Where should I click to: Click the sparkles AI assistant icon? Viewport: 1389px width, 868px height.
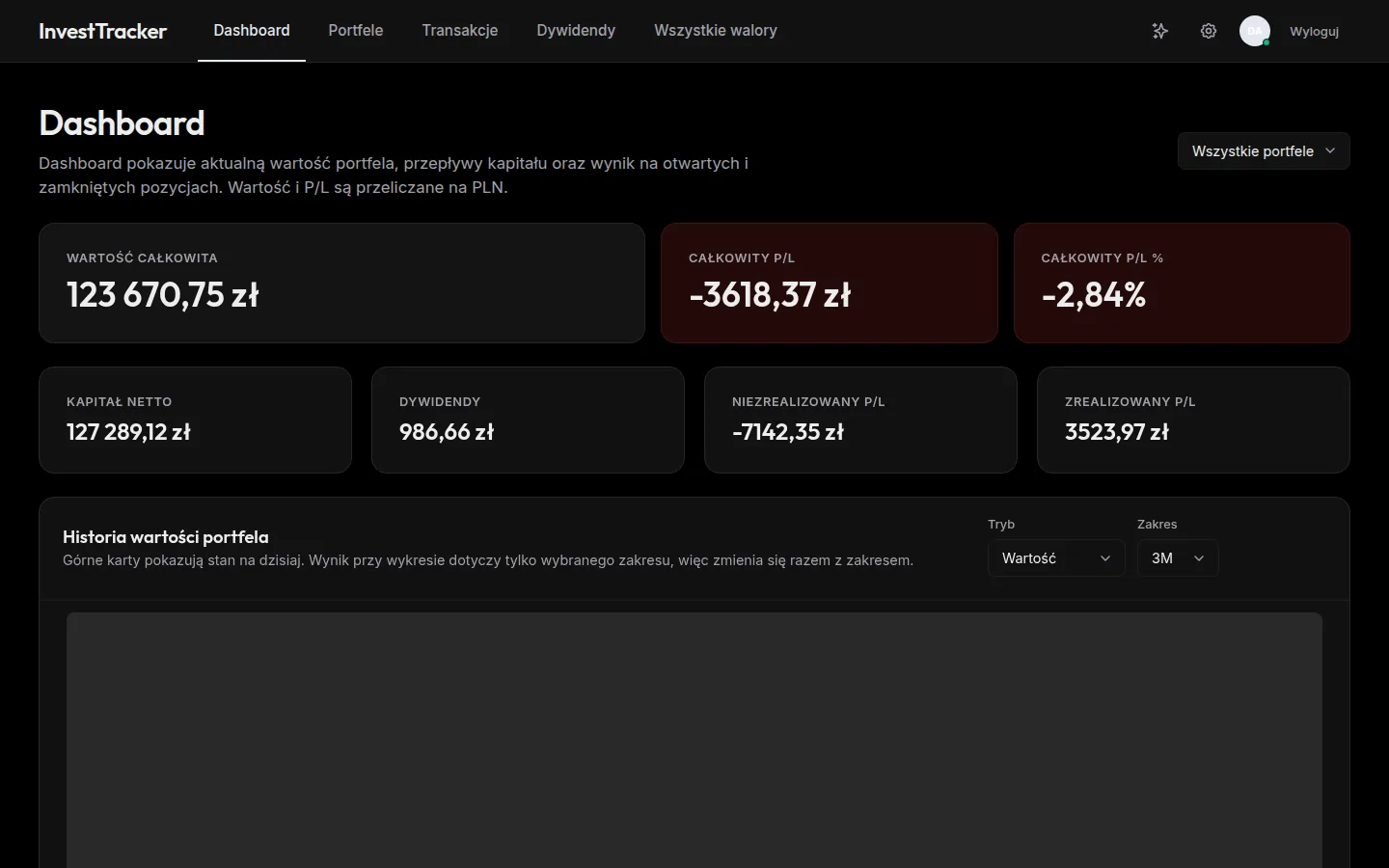(x=1159, y=31)
